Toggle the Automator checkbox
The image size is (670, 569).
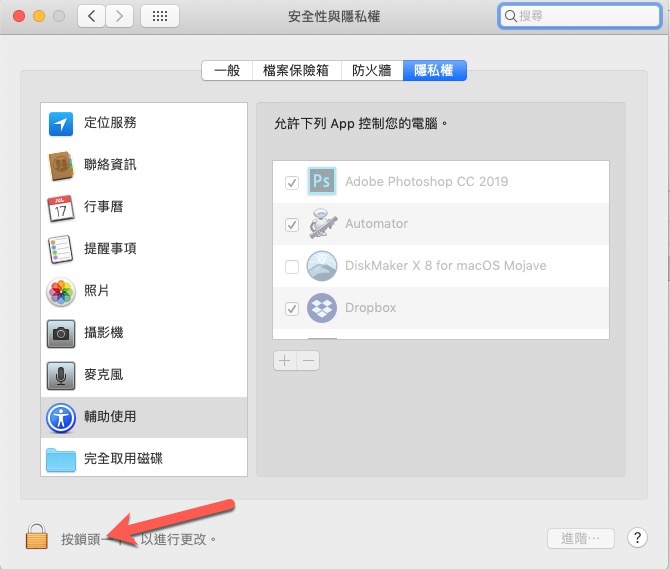point(292,225)
